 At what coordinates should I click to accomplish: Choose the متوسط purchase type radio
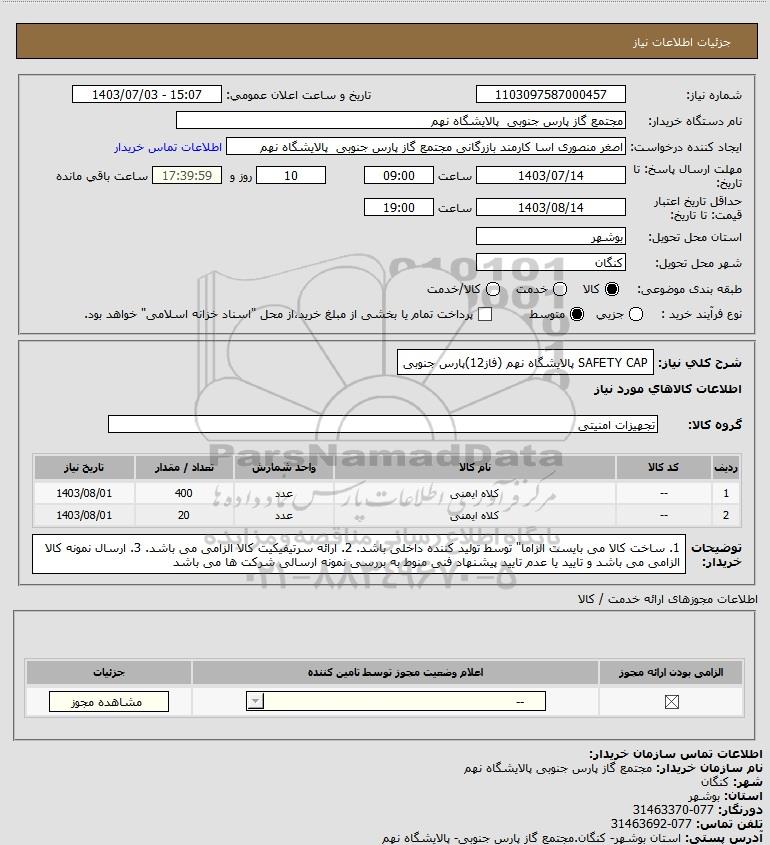577,314
